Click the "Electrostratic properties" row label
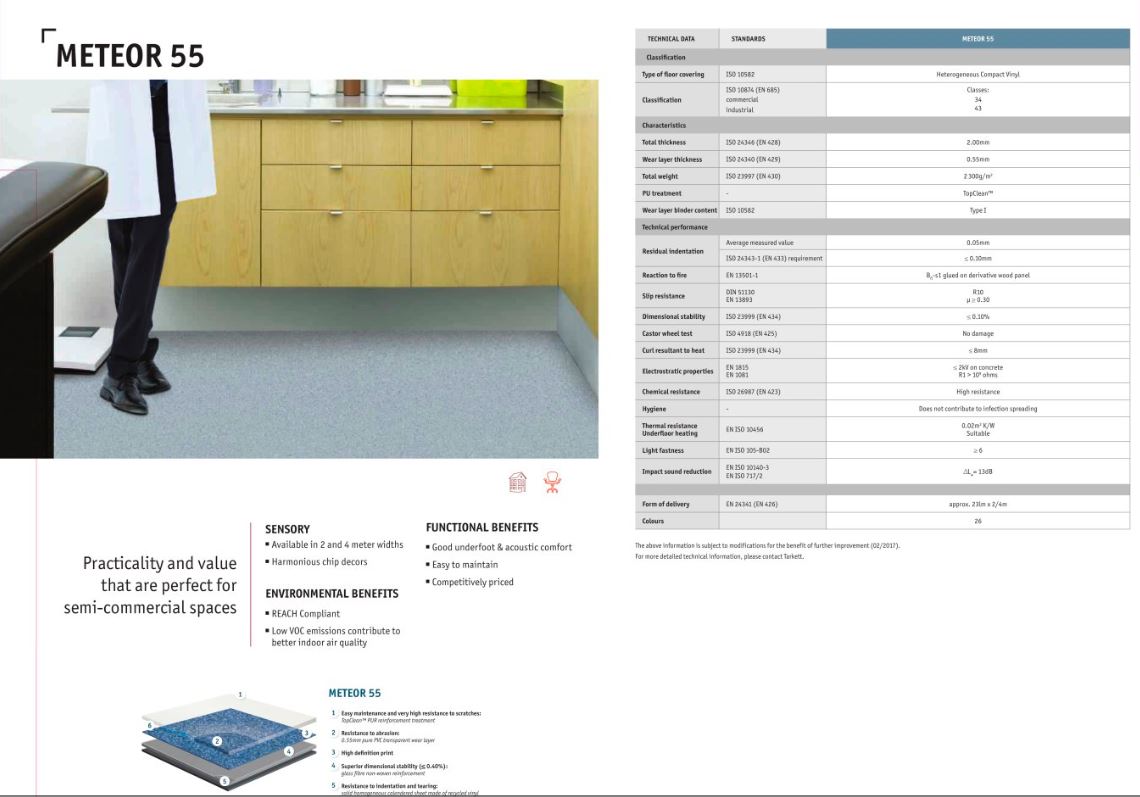The image size is (1140, 797). (x=678, y=371)
